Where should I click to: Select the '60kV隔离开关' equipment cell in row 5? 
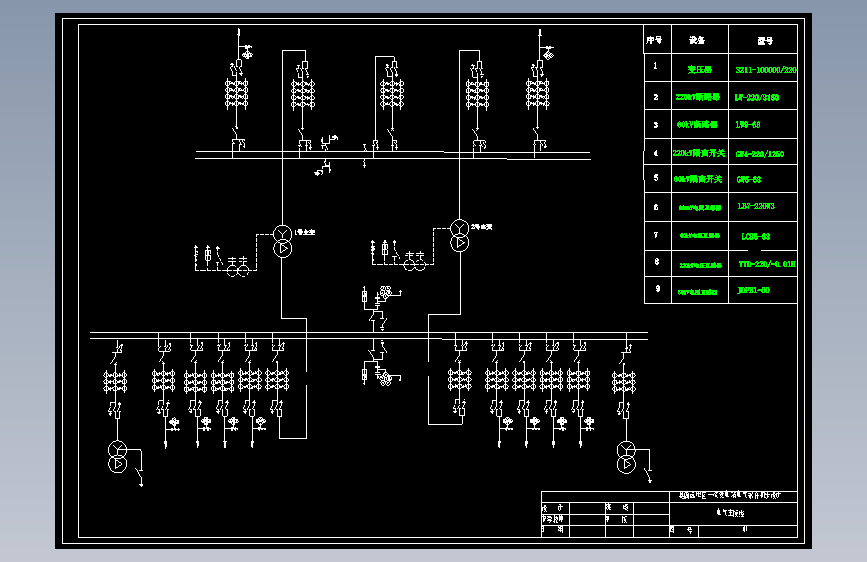tap(698, 179)
